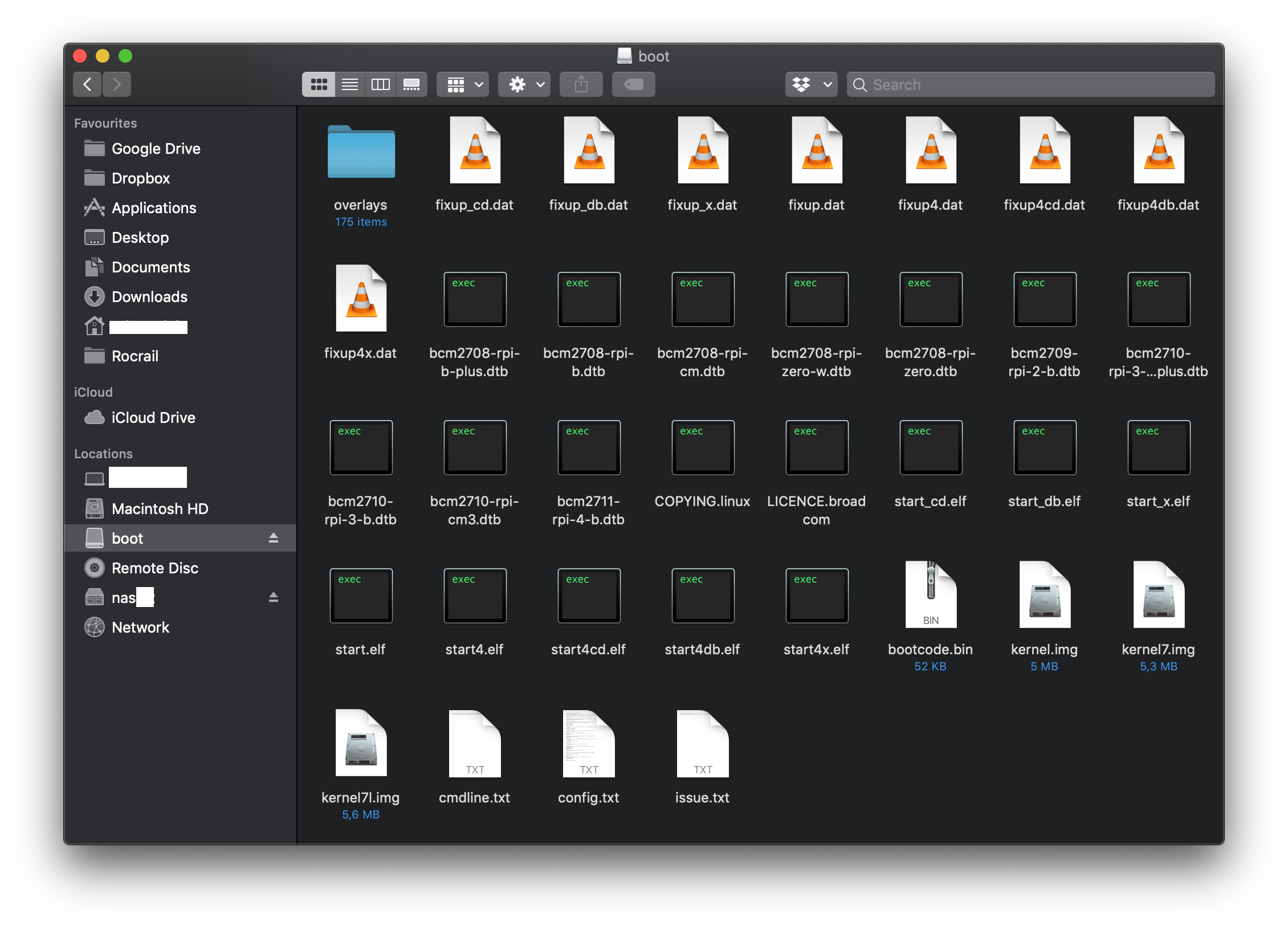Screen dimensions: 1288x929
Task: Open iCloud Drive from the sidebar
Action: click(x=153, y=418)
